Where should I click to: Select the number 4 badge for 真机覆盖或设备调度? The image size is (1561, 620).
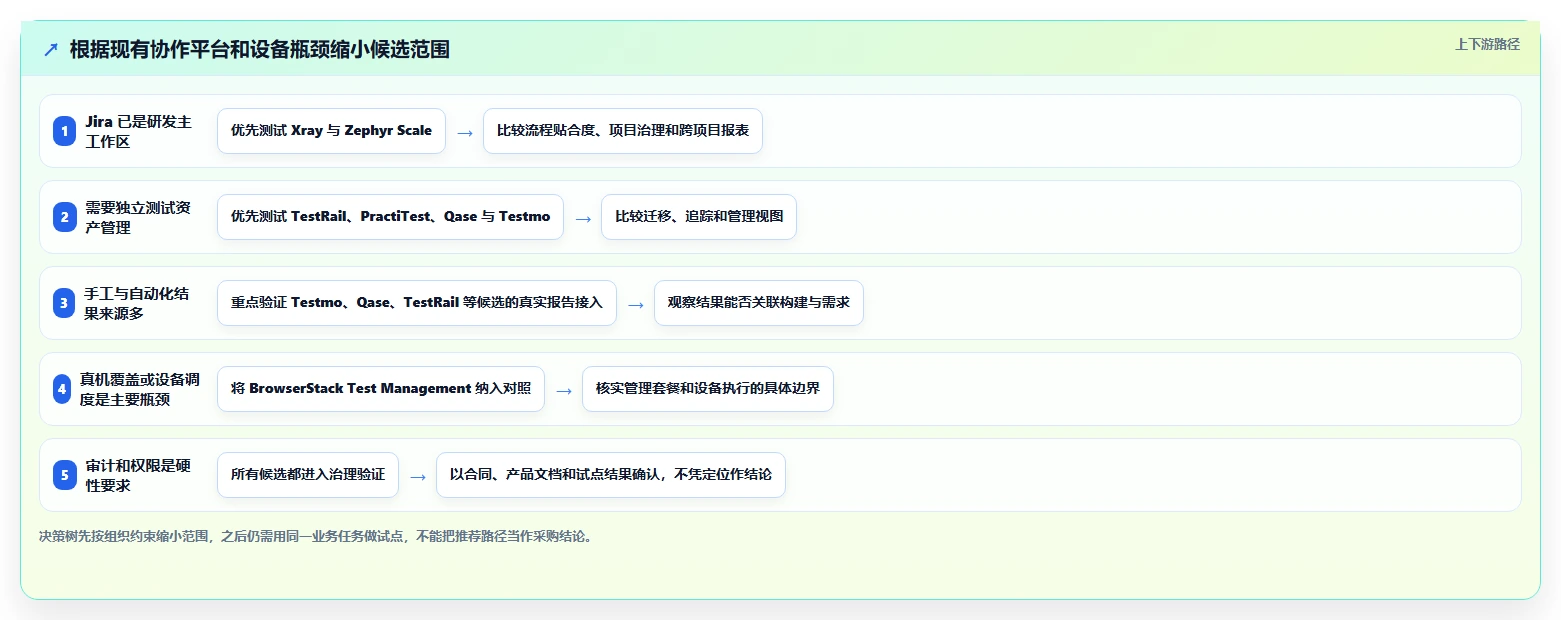click(x=62, y=389)
